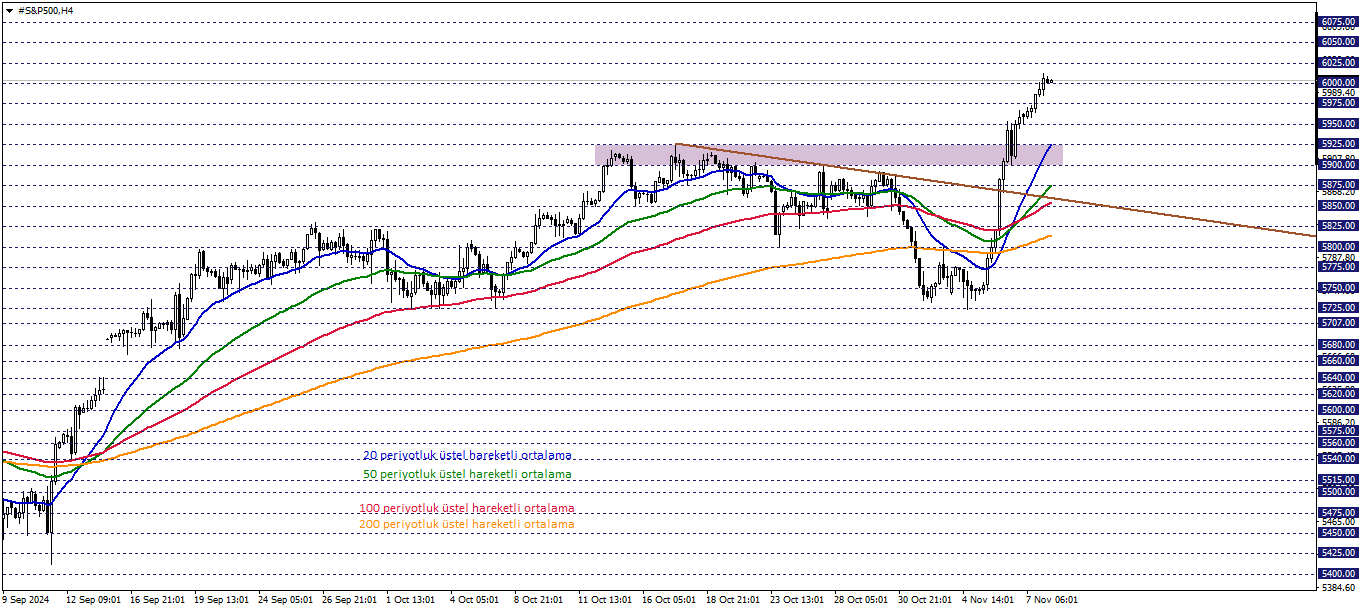
Task: Click the 6000.00 price level label
Action: (1338, 82)
